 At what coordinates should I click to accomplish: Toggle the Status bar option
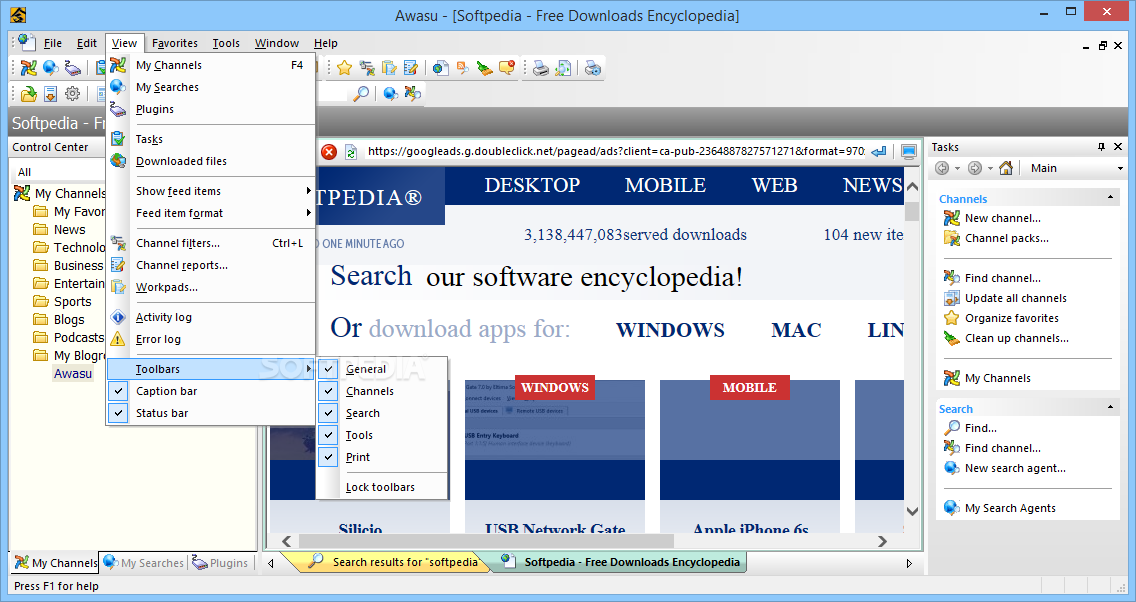tap(211, 413)
